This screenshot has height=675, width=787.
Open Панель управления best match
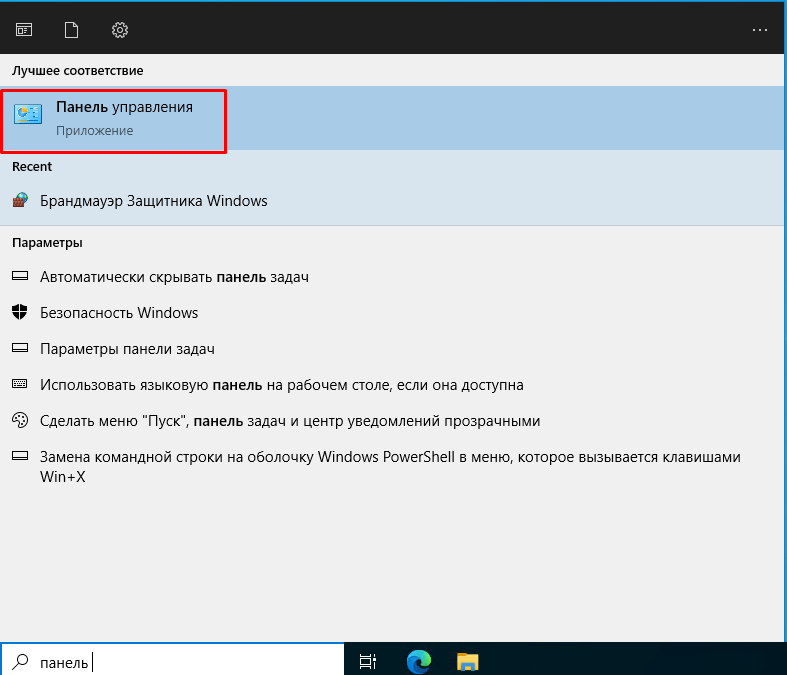(391, 118)
